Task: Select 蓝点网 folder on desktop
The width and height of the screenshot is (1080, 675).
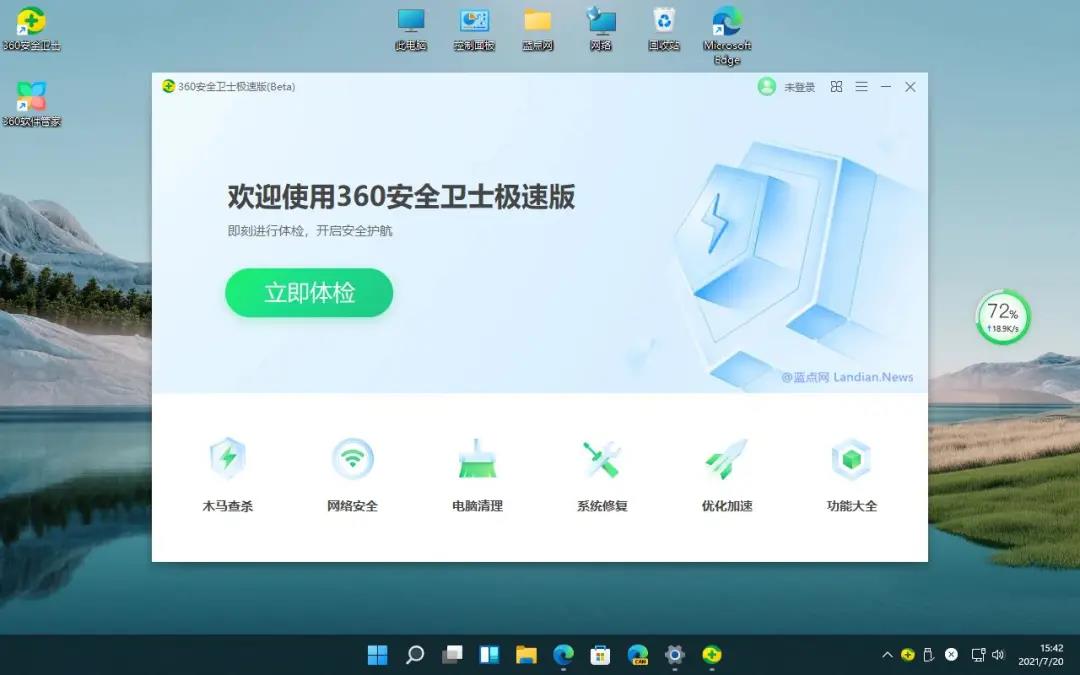Action: pyautogui.click(x=538, y=30)
